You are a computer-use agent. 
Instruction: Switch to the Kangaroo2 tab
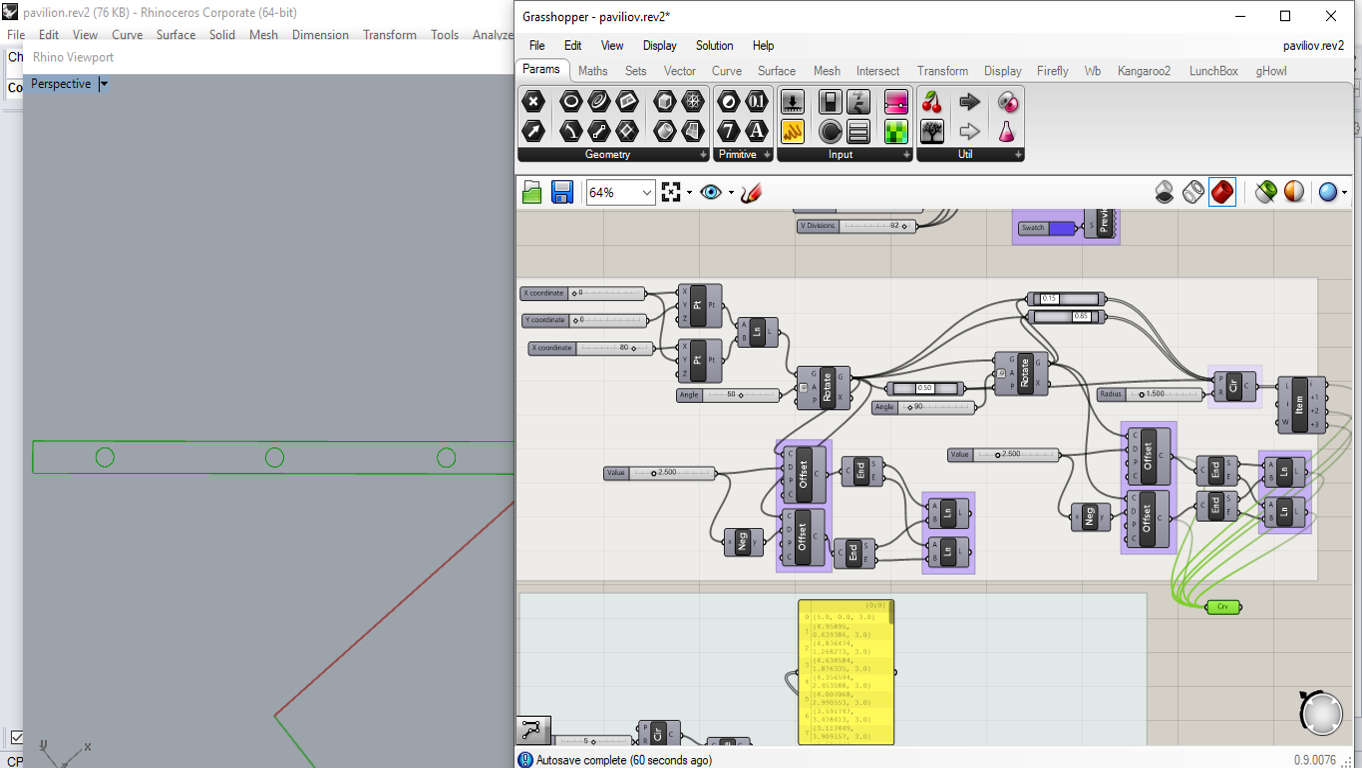tap(1144, 71)
